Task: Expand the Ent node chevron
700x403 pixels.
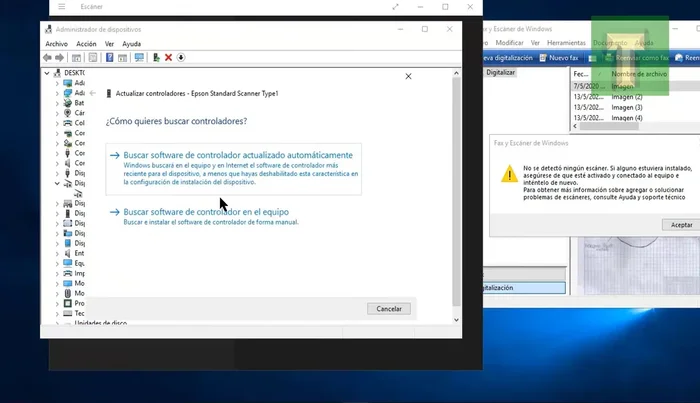Action: pos(57,253)
